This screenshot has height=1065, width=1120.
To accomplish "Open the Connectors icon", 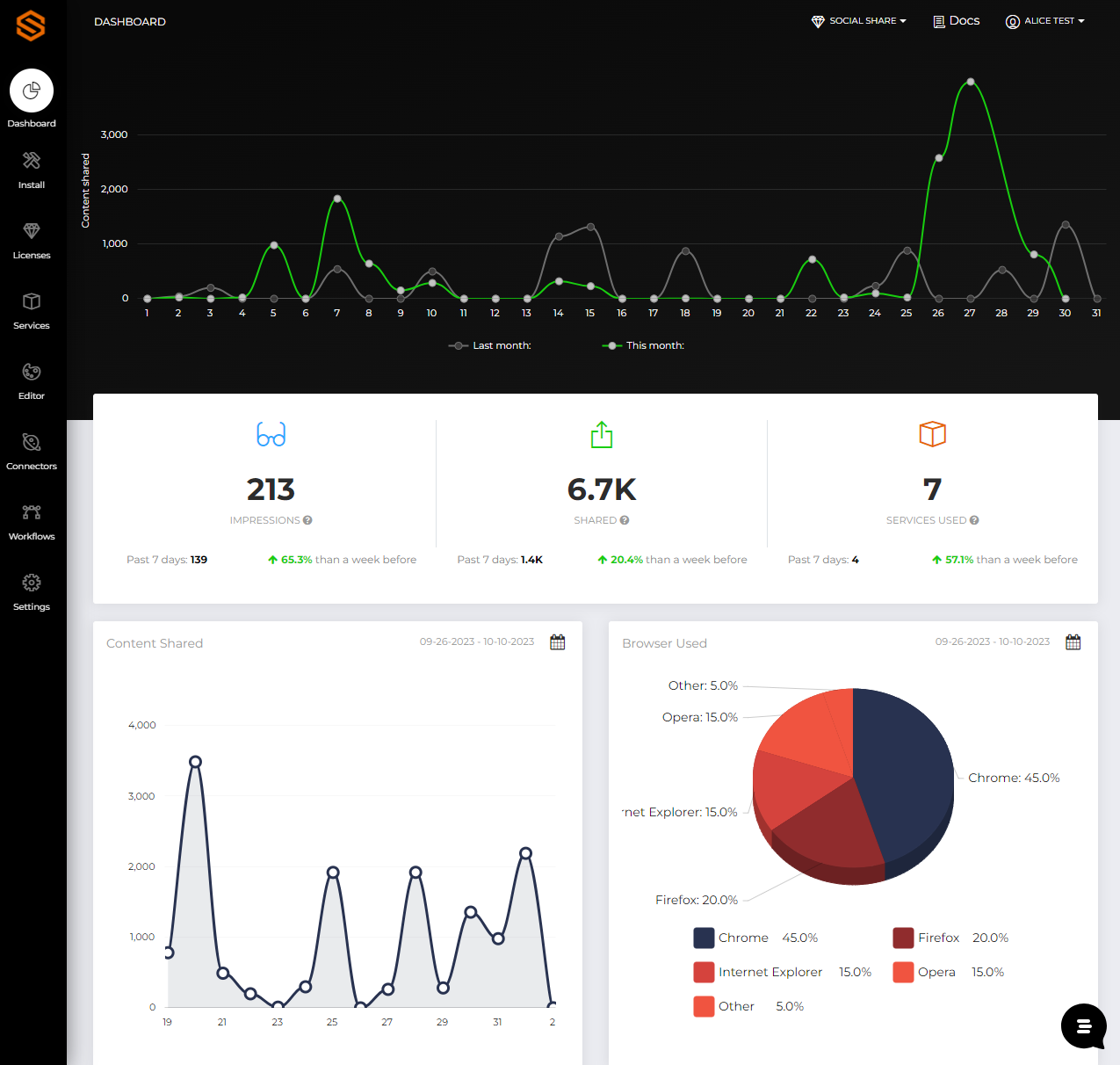I will [x=32, y=442].
